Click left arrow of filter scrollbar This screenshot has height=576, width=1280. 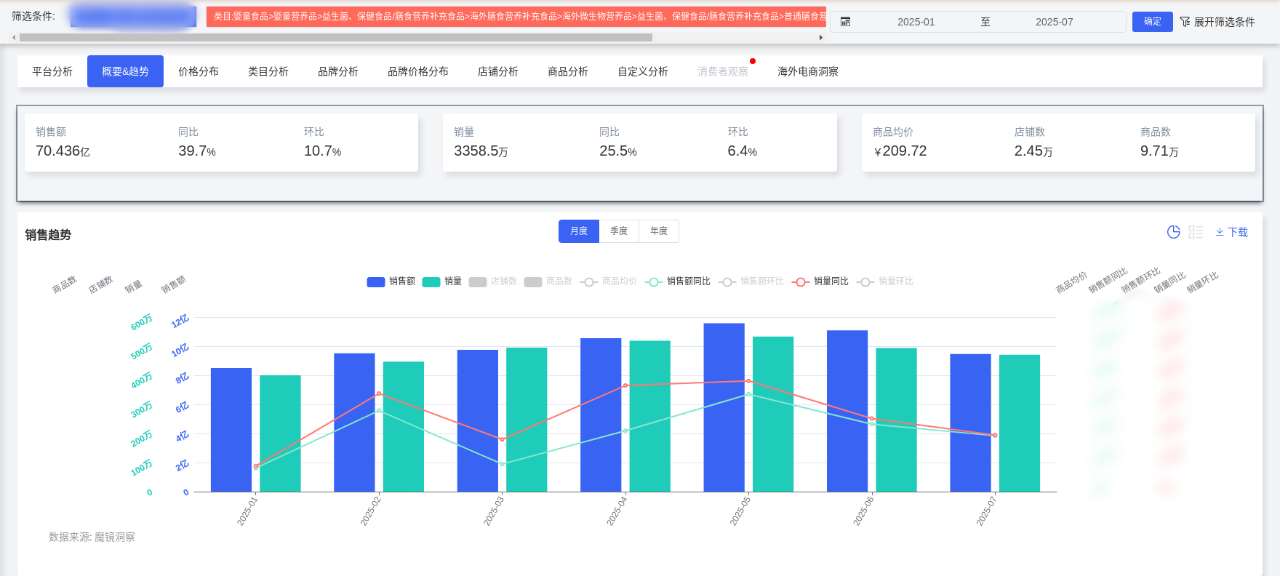pos(14,37)
